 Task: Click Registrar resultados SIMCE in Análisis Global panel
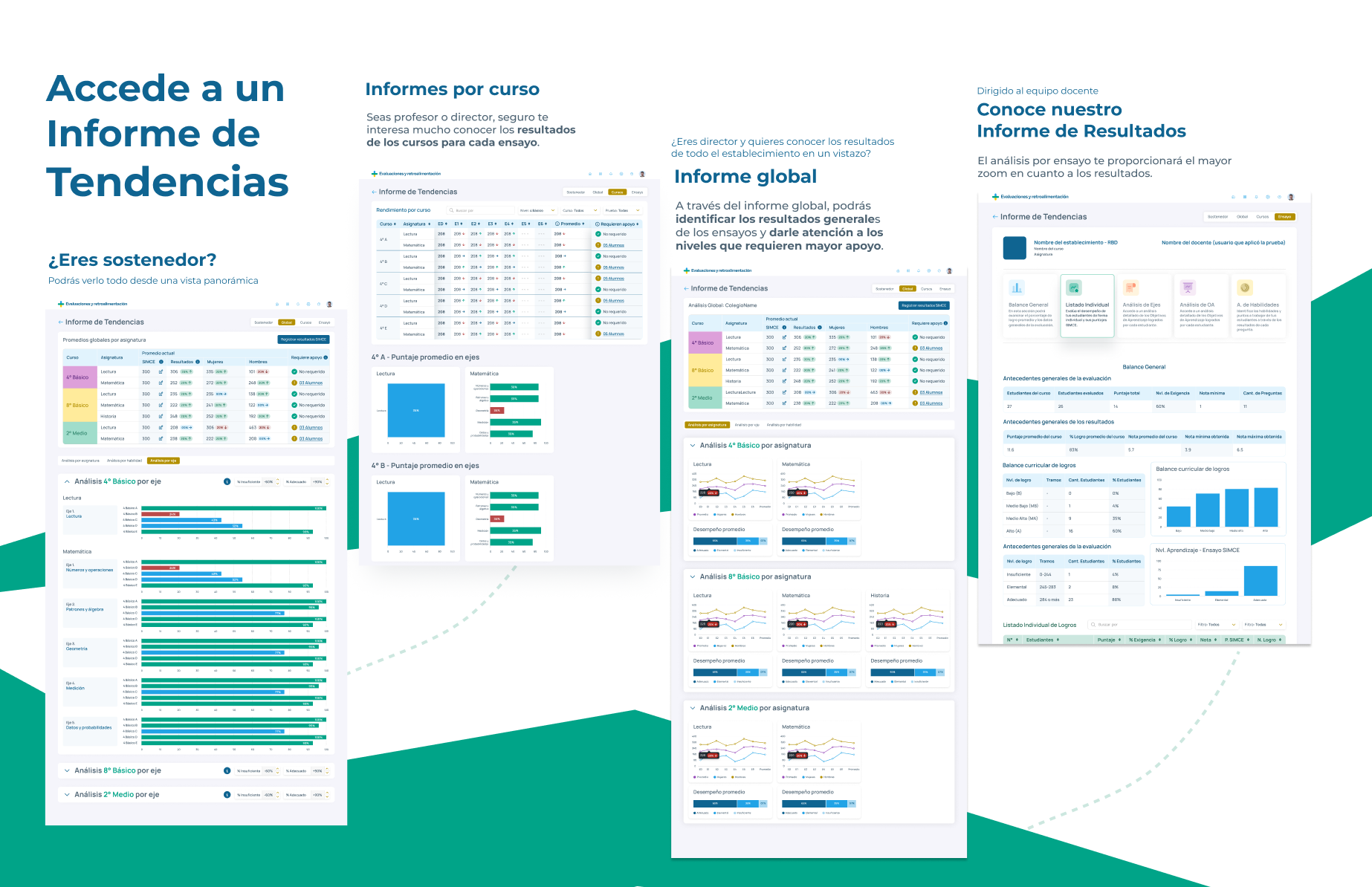pos(923,305)
